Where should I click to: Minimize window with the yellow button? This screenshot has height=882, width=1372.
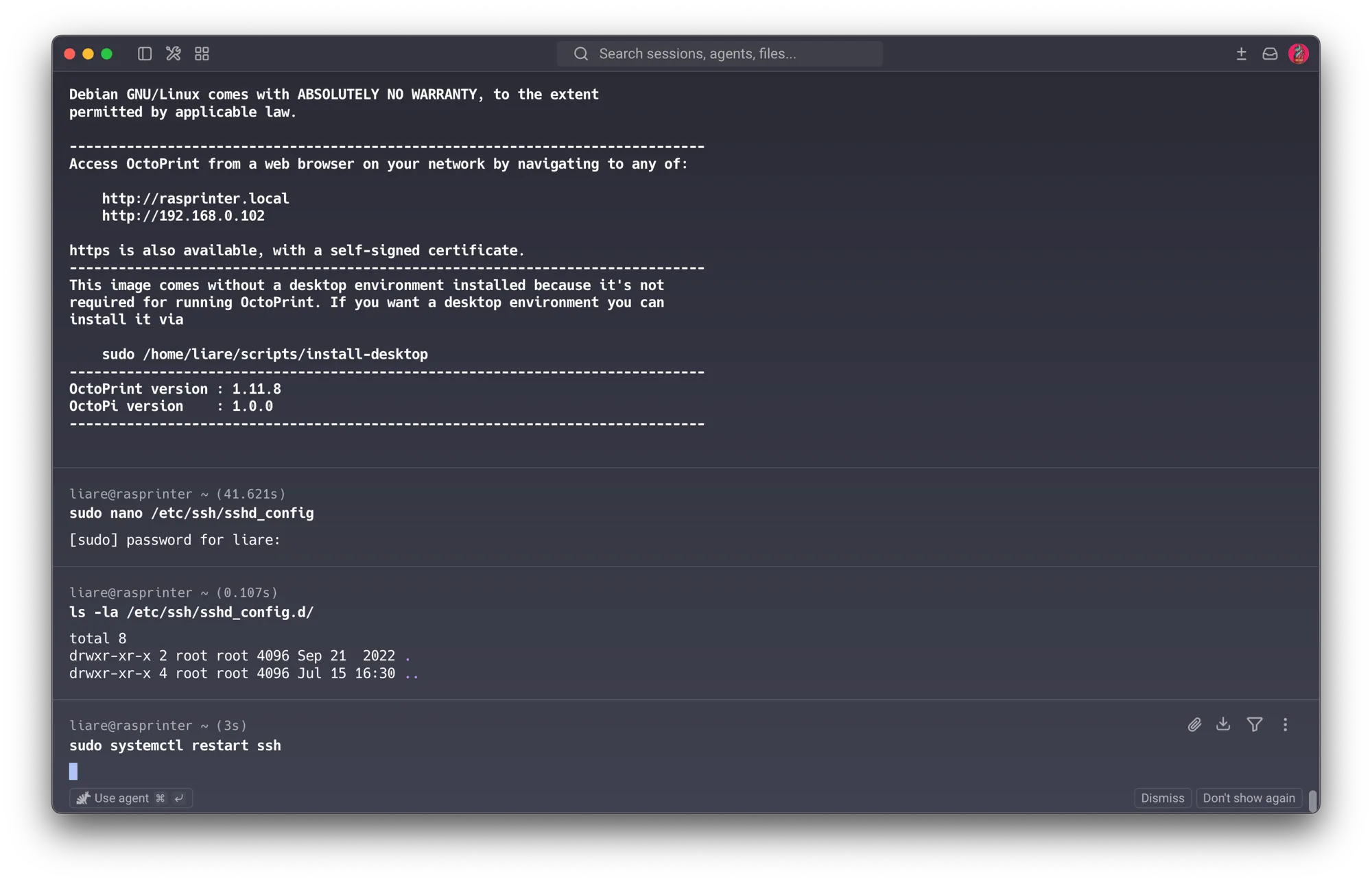click(x=88, y=53)
